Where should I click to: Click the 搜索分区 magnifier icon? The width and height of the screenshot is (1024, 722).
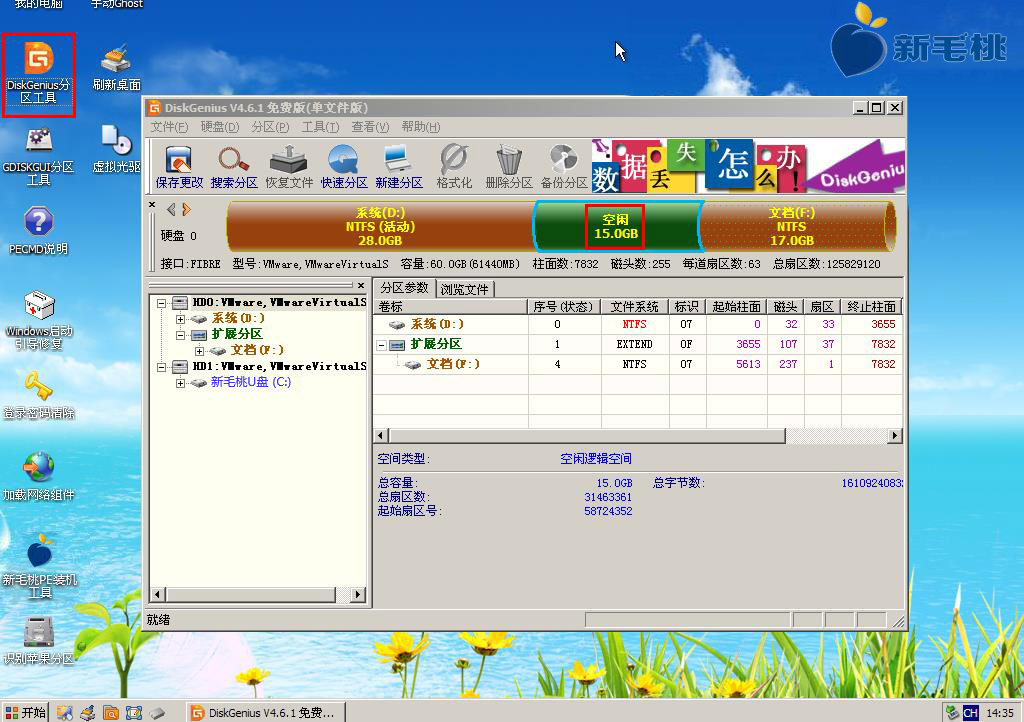[234, 167]
